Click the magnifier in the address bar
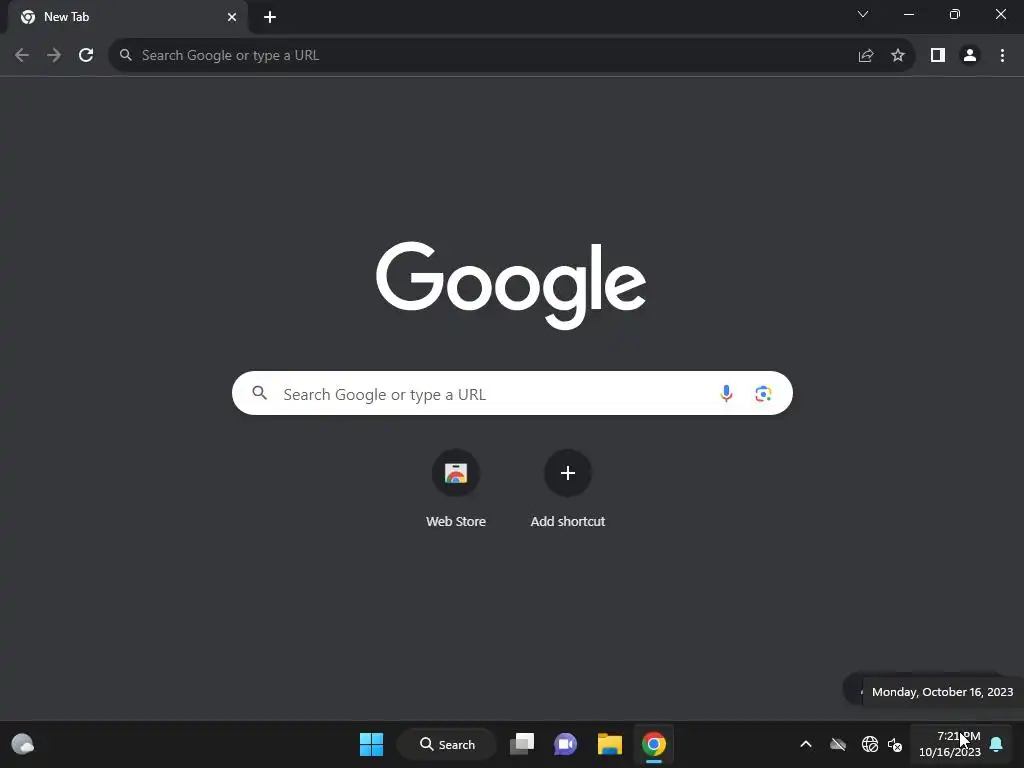Image resolution: width=1024 pixels, height=768 pixels. [x=125, y=56]
